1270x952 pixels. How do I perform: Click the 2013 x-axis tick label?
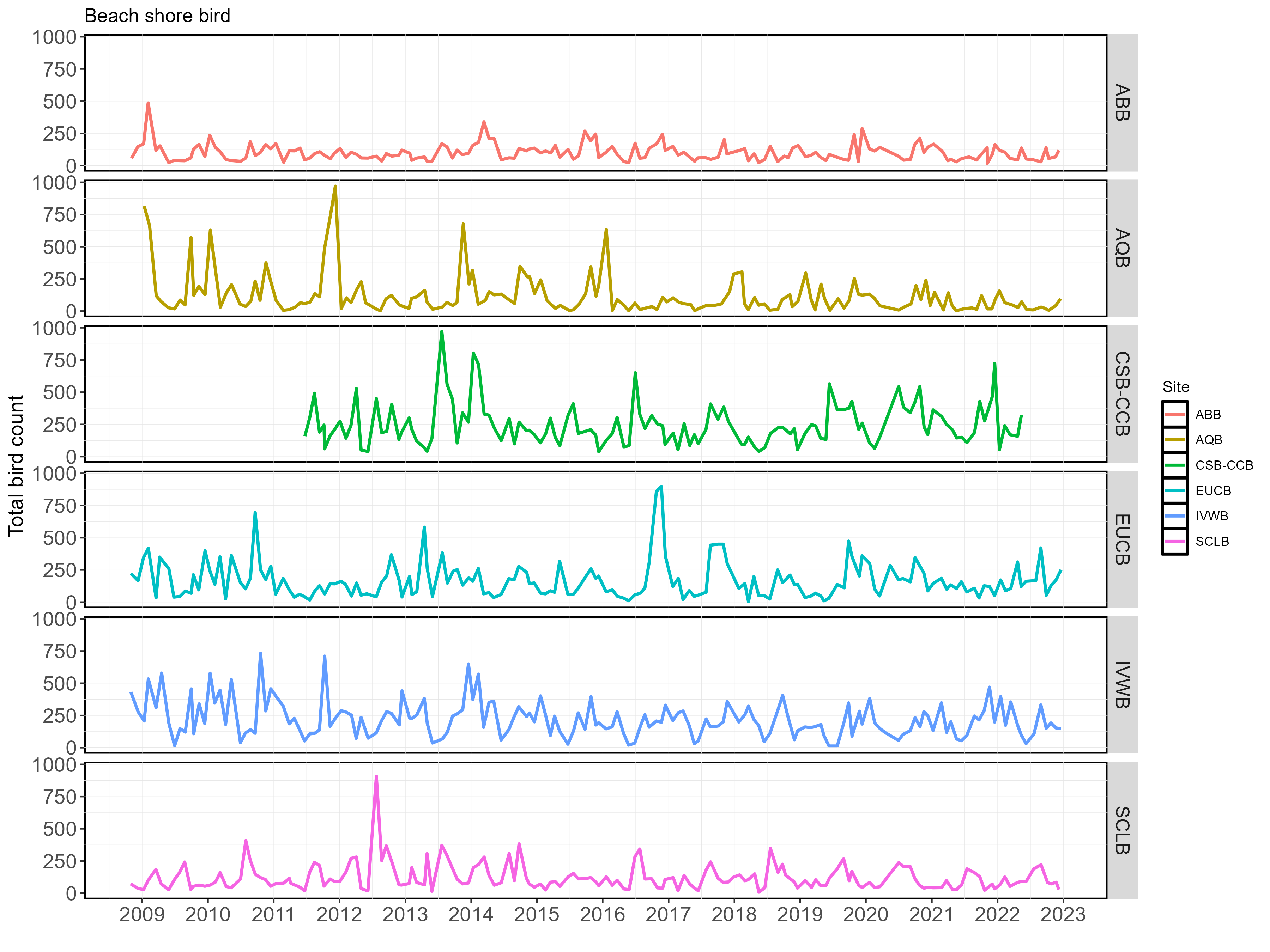tap(405, 915)
